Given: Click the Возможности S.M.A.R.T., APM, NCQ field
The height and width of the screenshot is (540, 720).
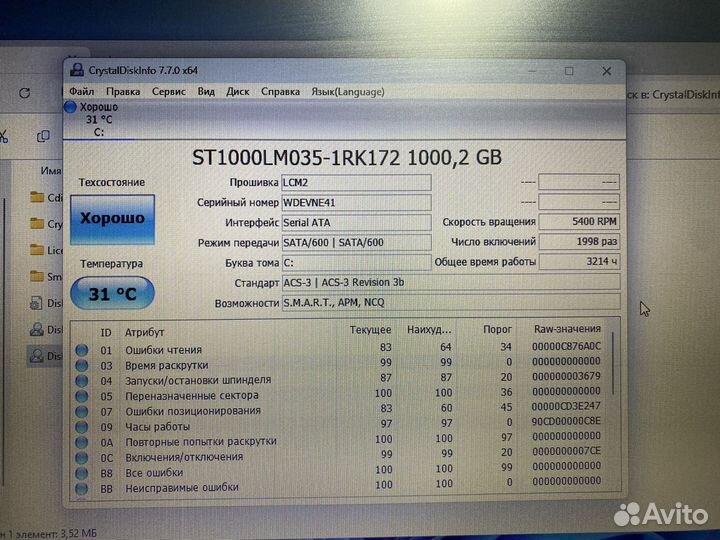Looking at the screenshot, I should click(x=450, y=303).
